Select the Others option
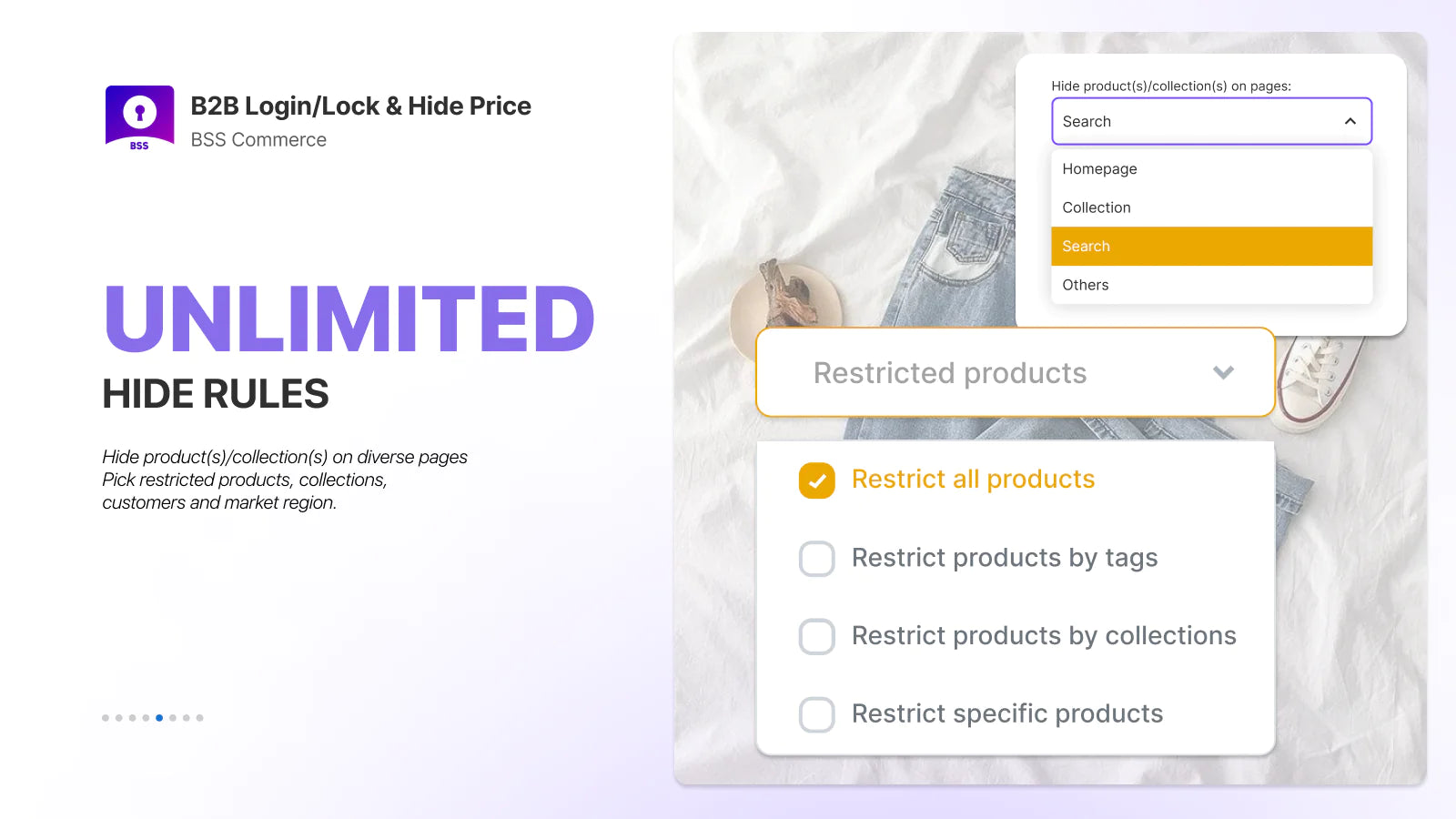This screenshot has height=819, width=1456. [x=1085, y=285]
